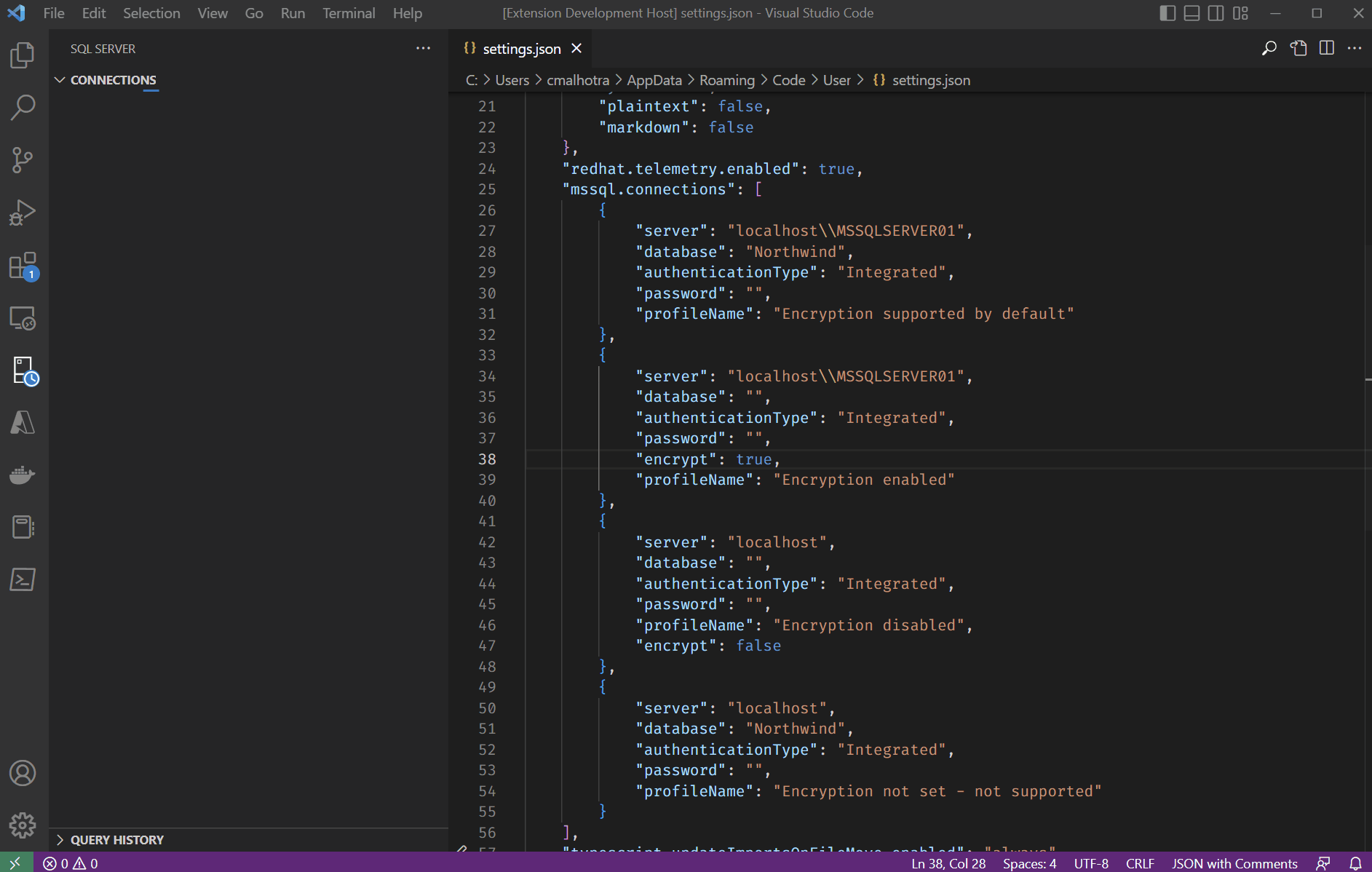The image size is (1372, 872).
Task: Collapse the CONNECTIONS section
Action: pos(113,80)
